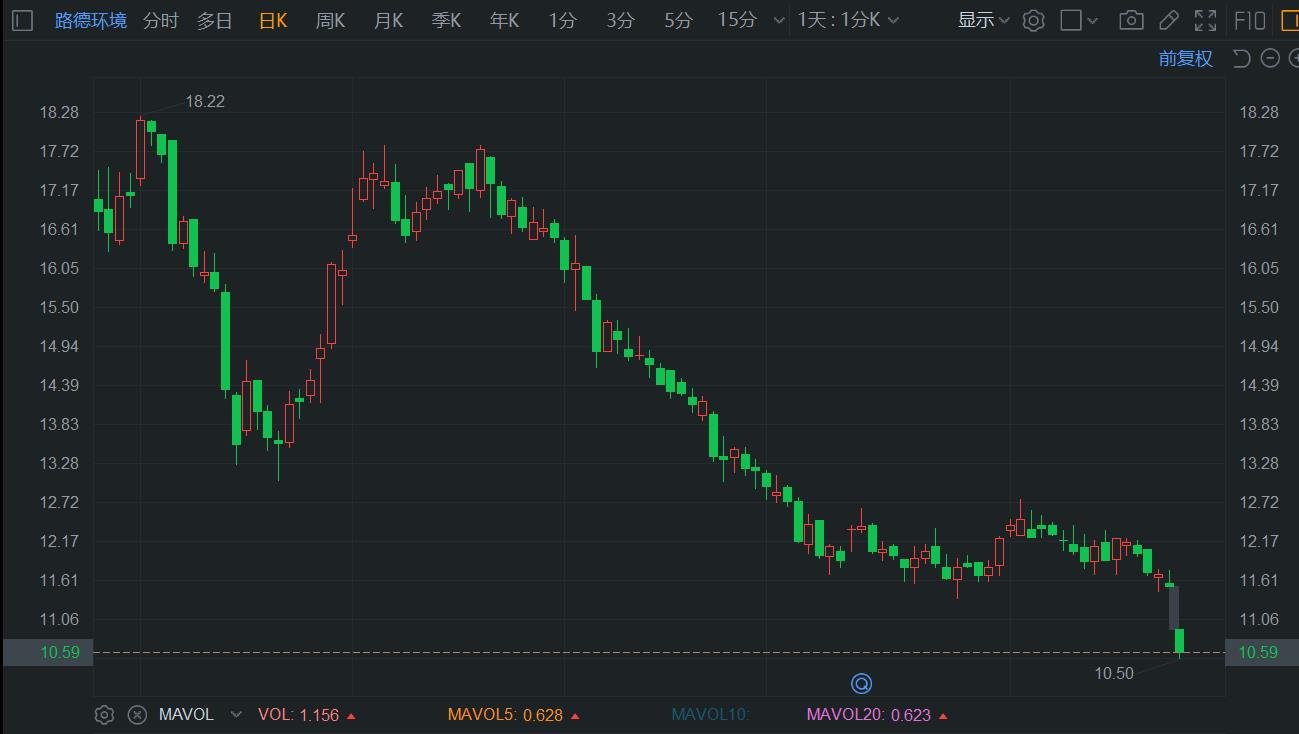Open MAVOL indicator settings gear

tap(104, 715)
